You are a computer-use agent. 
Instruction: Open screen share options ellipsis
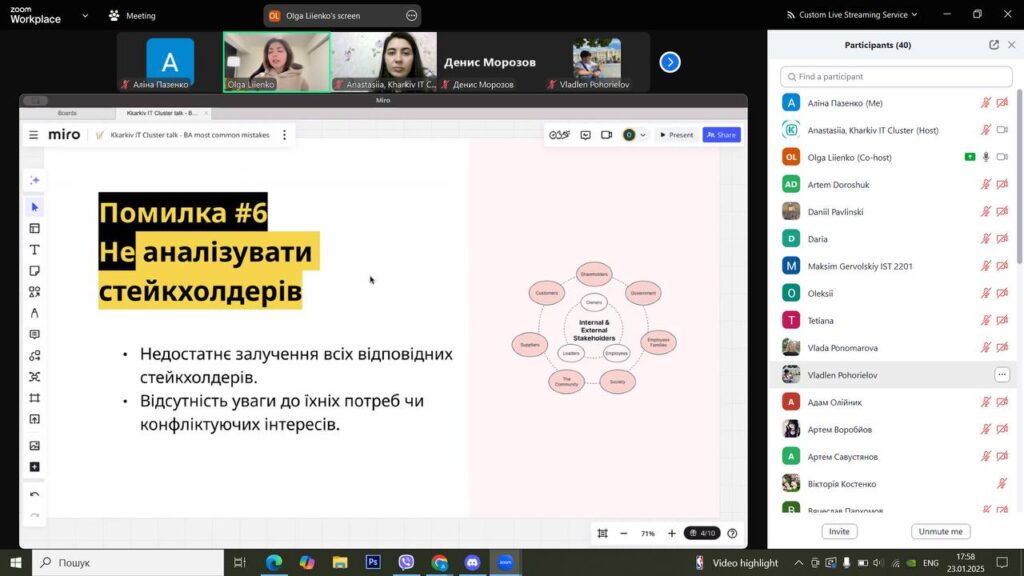coord(411,16)
